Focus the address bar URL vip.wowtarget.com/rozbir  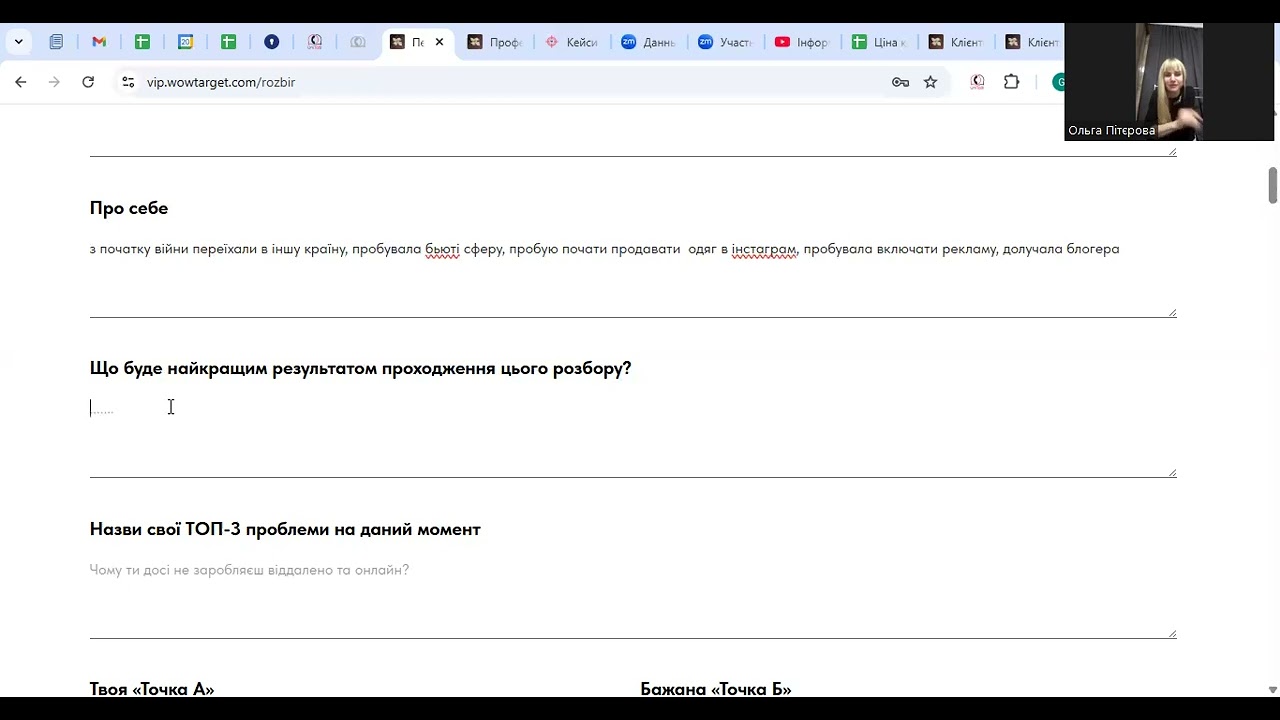click(x=221, y=82)
